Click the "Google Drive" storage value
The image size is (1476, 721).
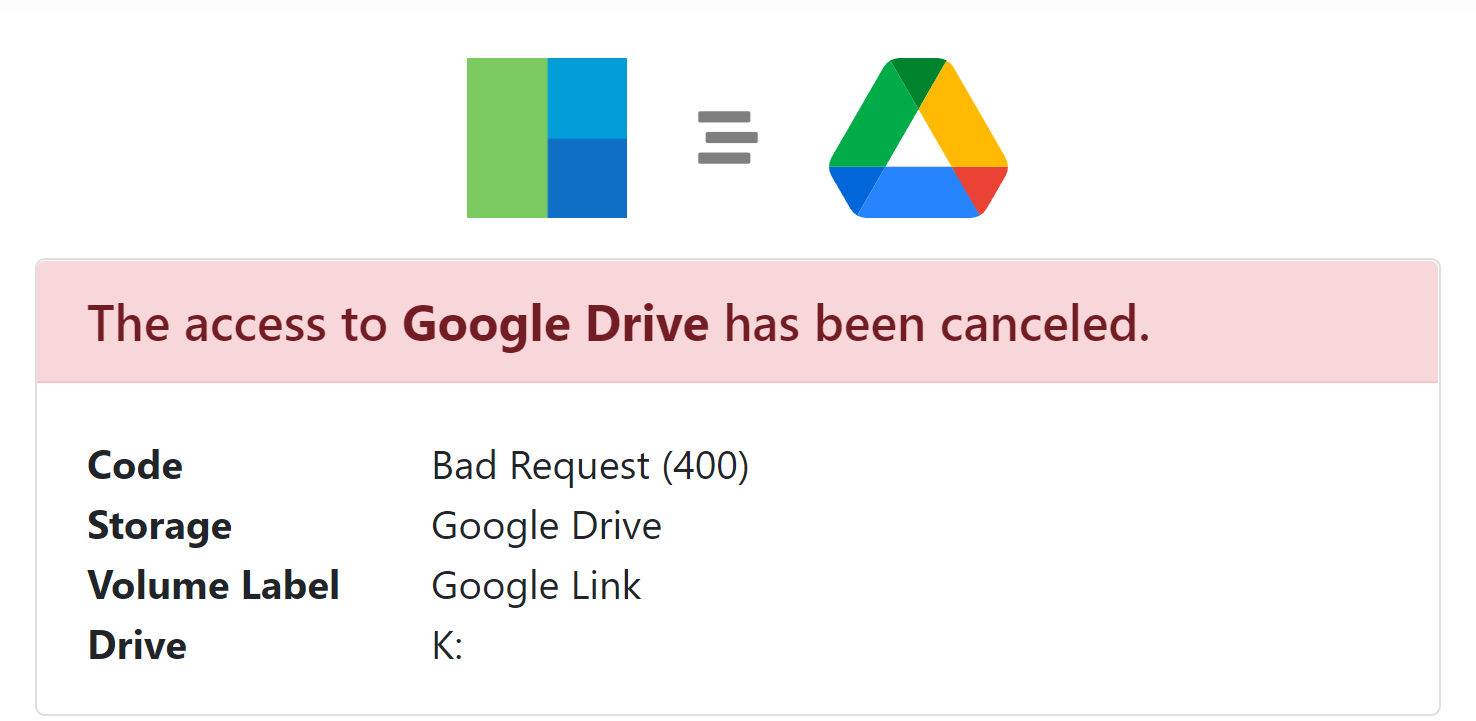pyautogui.click(x=546, y=526)
